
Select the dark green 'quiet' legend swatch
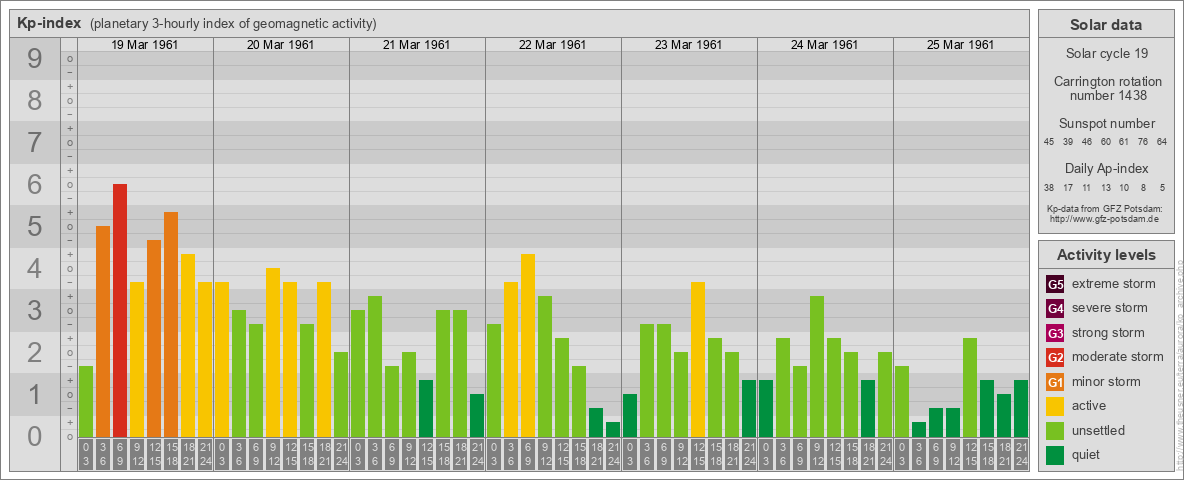click(1055, 455)
